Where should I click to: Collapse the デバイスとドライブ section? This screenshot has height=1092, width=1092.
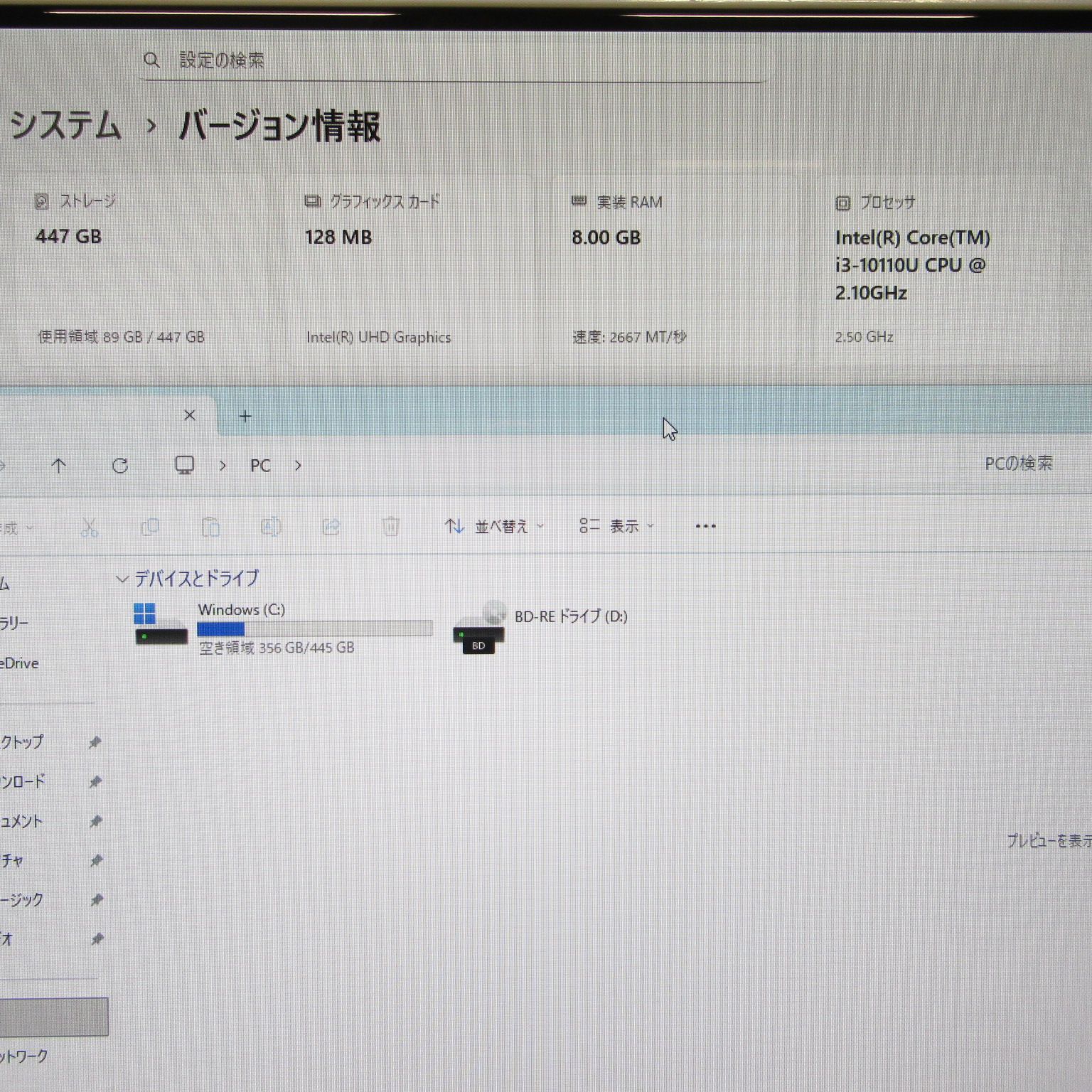pyautogui.click(x=122, y=579)
